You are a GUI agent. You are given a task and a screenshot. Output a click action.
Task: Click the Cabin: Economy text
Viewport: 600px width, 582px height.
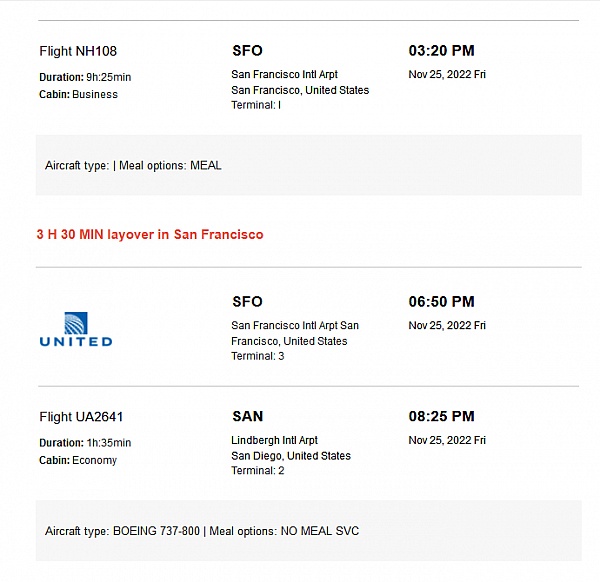click(78, 460)
